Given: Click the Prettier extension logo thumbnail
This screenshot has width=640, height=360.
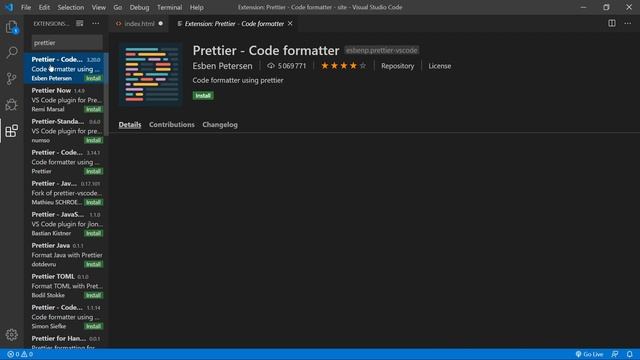Looking at the screenshot, I should pyautogui.click(x=151, y=74).
